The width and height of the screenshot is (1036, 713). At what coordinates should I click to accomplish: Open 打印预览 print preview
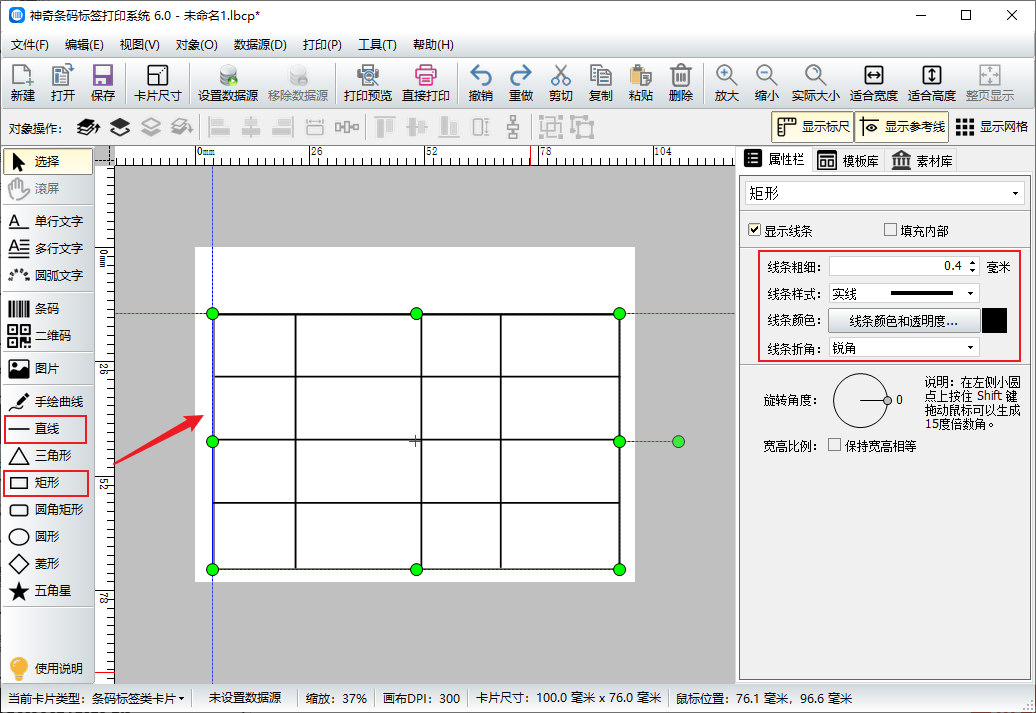(x=367, y=83)
